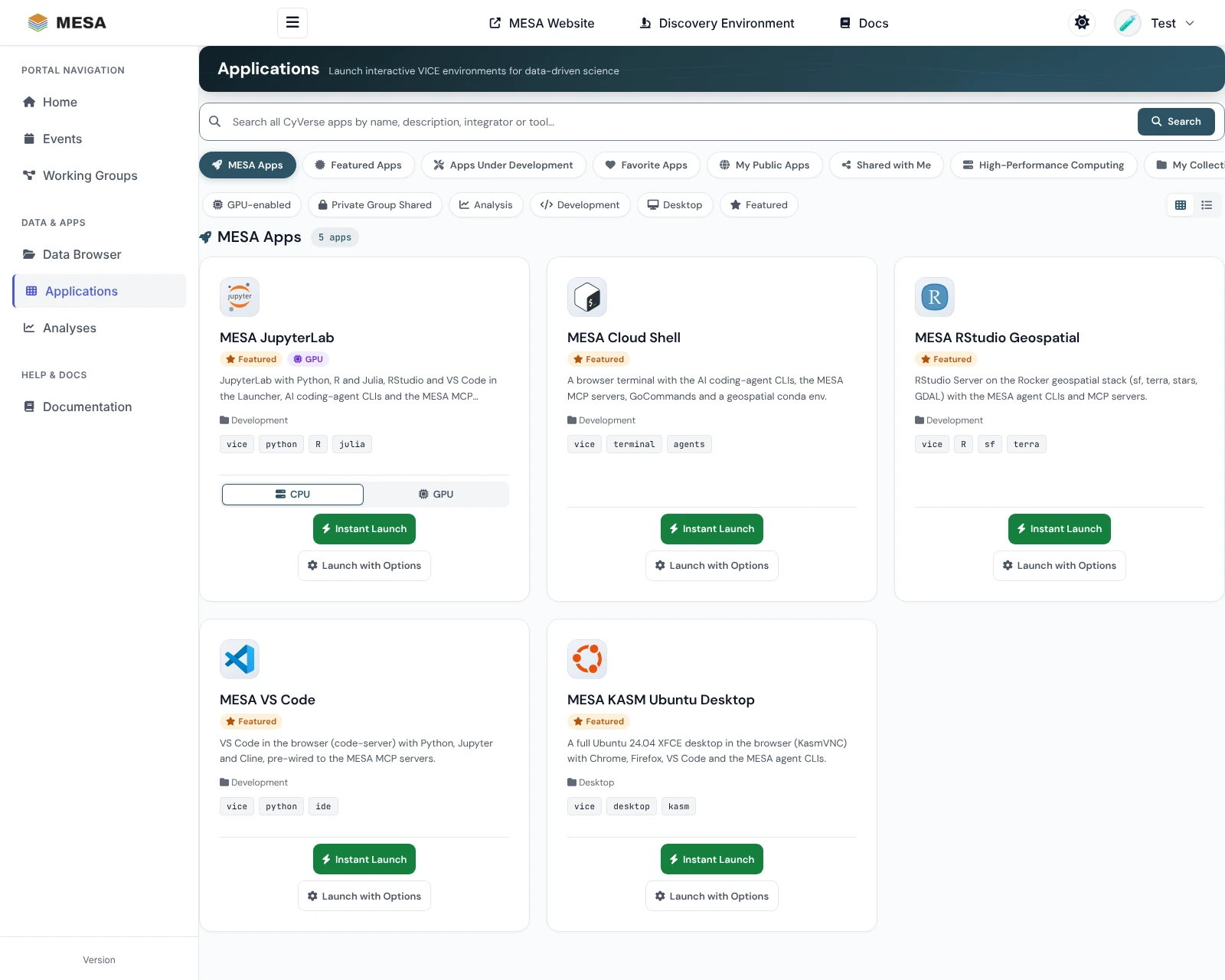Viewport: 1225px width, 980px height.
Task: Open Docs in top bar
Action: pos(864,23)
